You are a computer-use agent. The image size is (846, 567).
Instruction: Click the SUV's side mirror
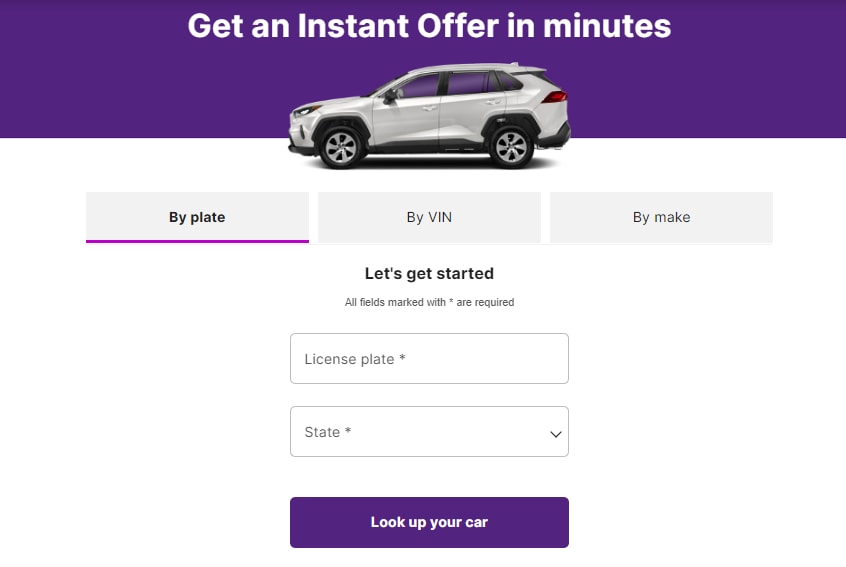[x=390, y=97]
